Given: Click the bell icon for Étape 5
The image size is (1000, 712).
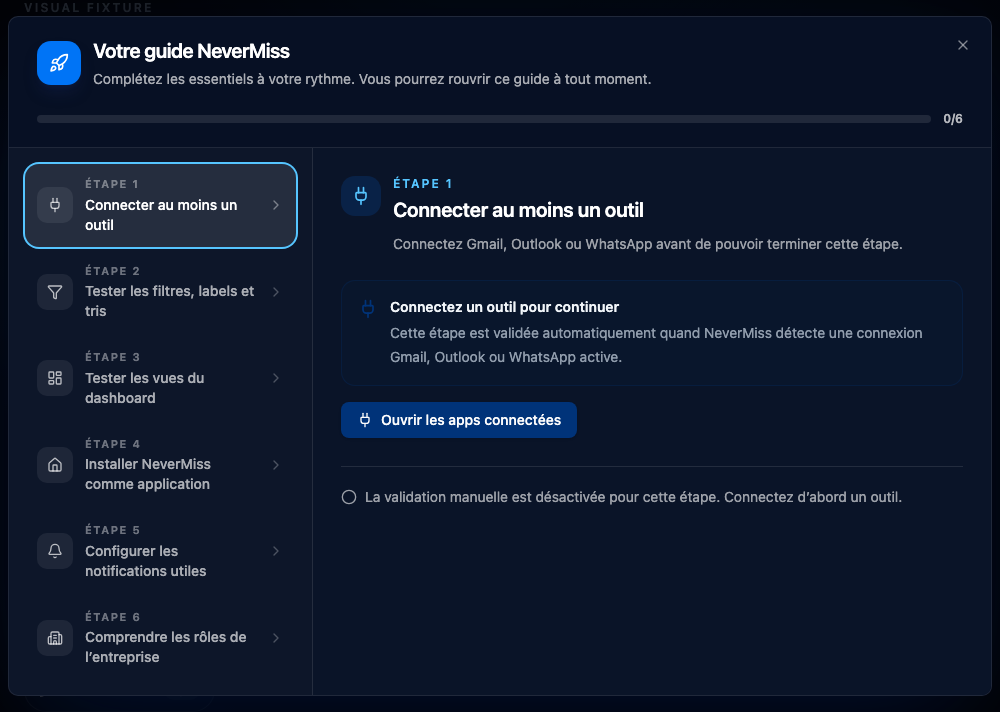Looking at the screenshot, I should tap(55, 551).
